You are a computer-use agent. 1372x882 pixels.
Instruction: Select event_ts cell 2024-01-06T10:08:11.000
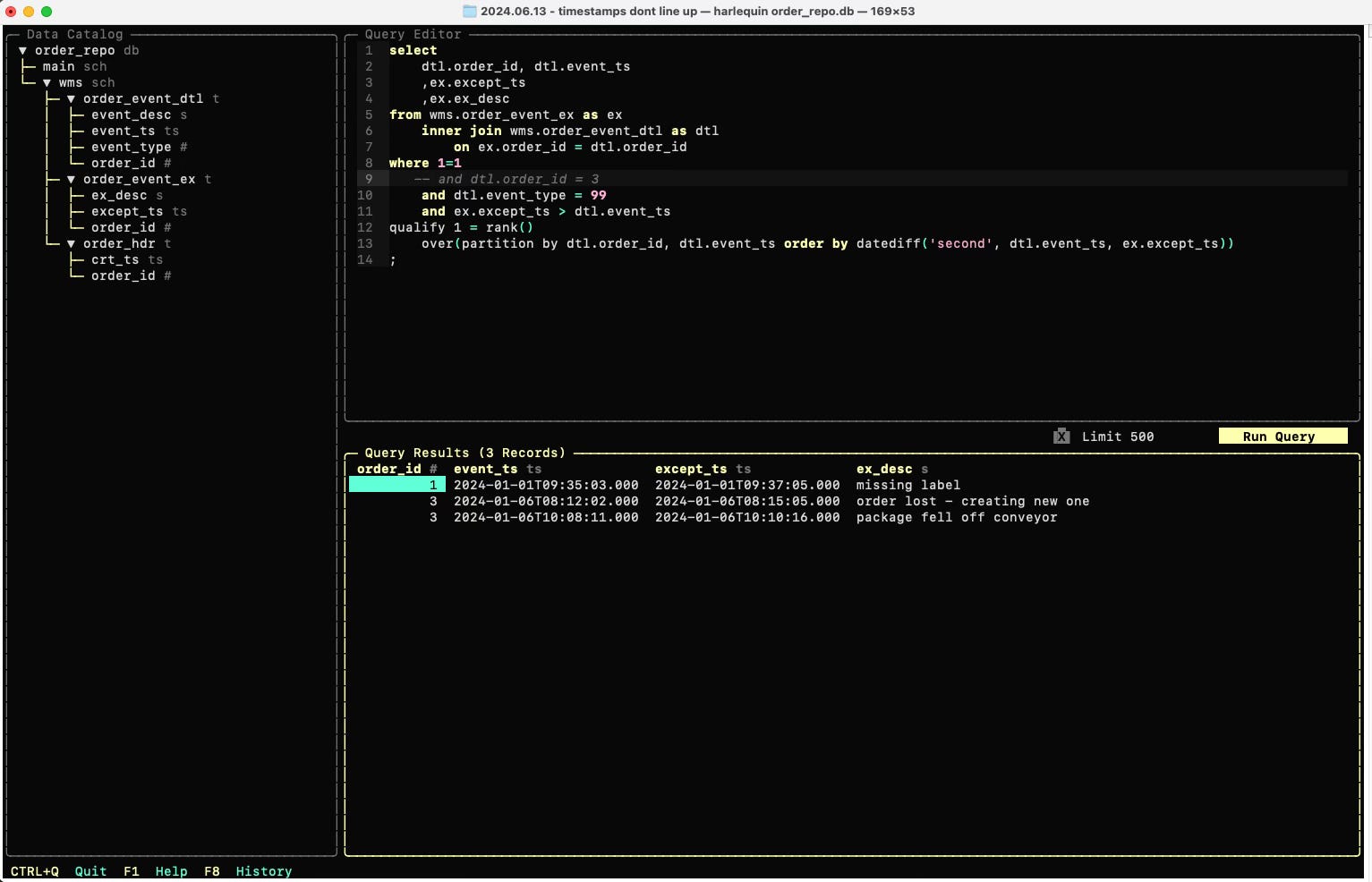pos(546,518)
